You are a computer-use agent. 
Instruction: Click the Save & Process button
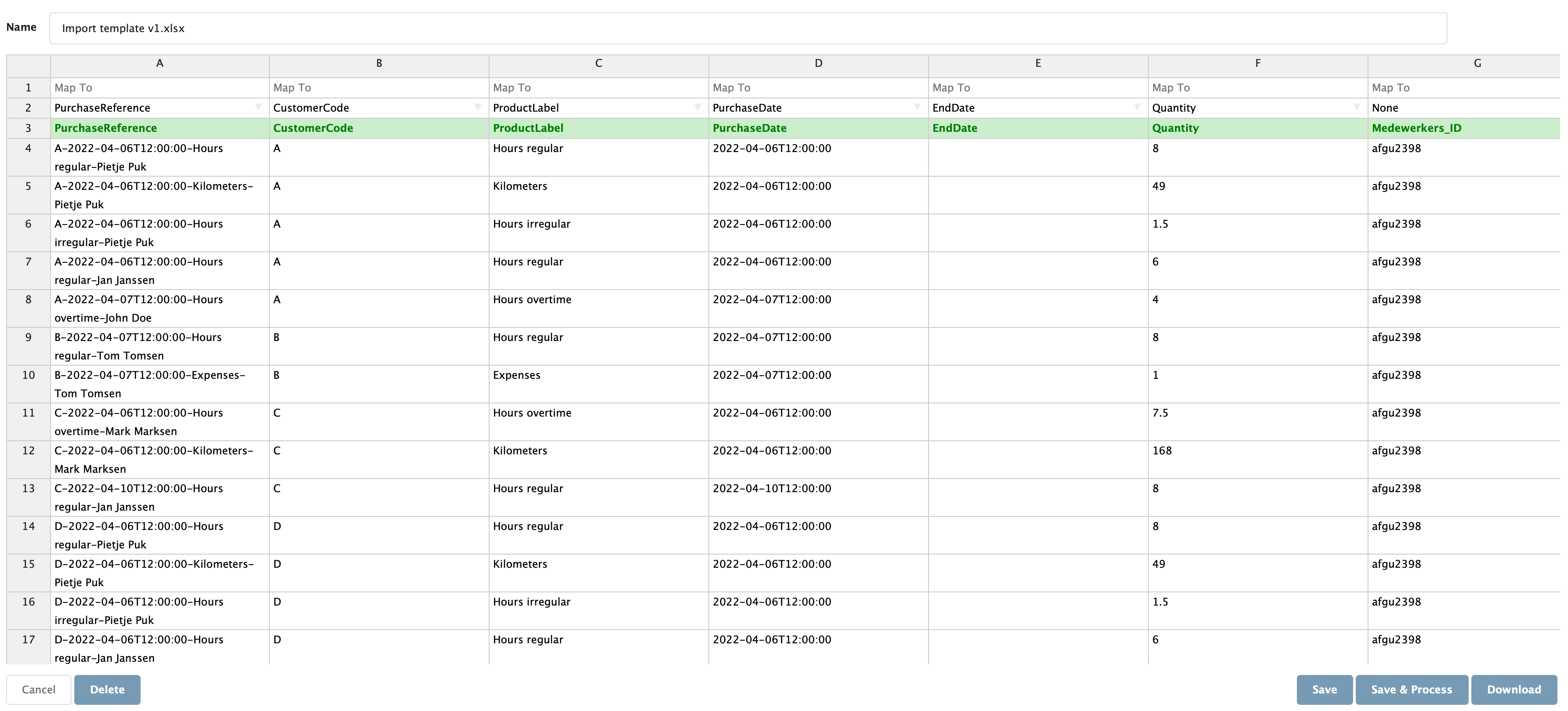(x=1411, y=689)
